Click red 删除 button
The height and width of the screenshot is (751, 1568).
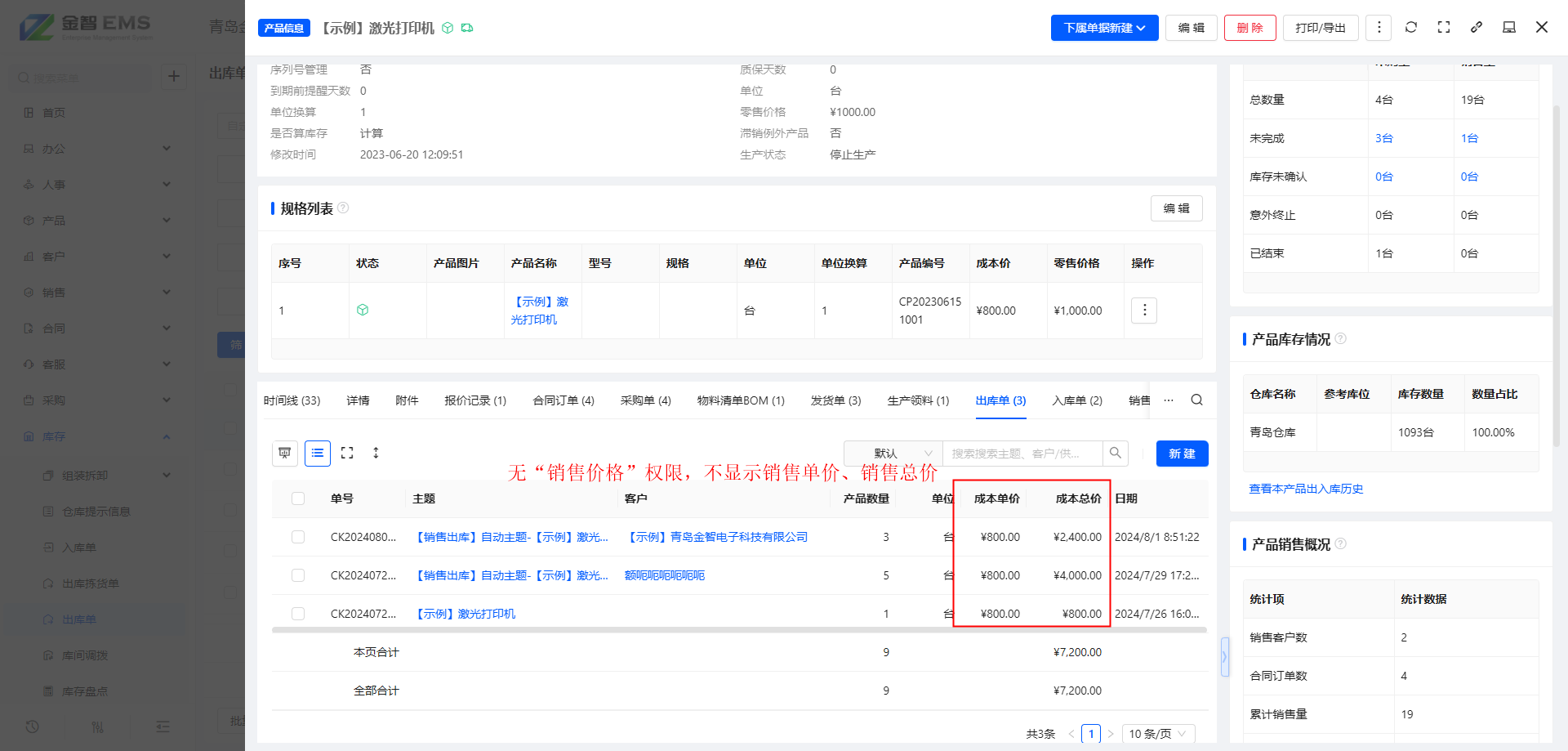click(1249, 28)
